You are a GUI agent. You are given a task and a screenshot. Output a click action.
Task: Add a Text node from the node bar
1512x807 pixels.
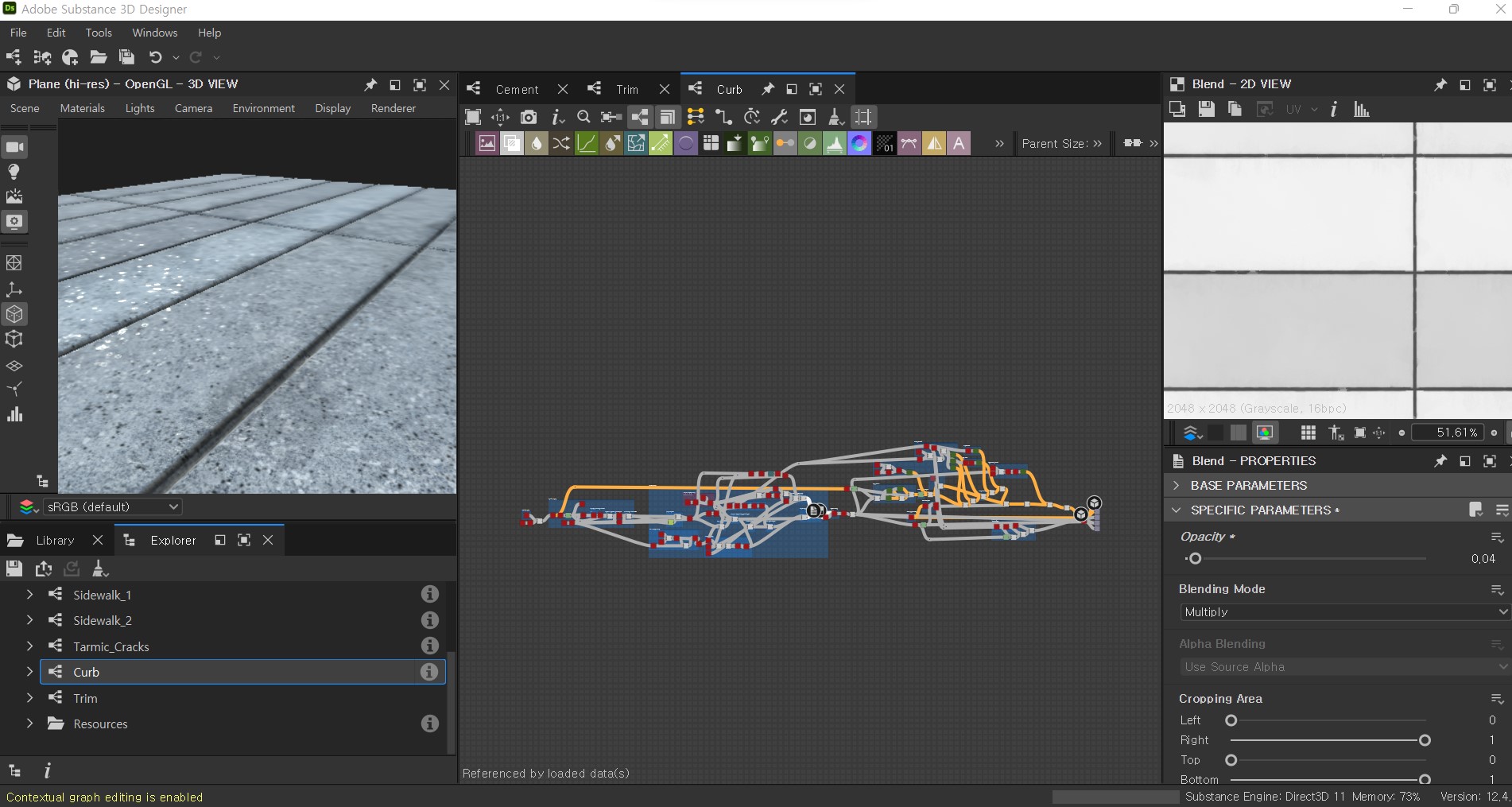click(959, 144)
